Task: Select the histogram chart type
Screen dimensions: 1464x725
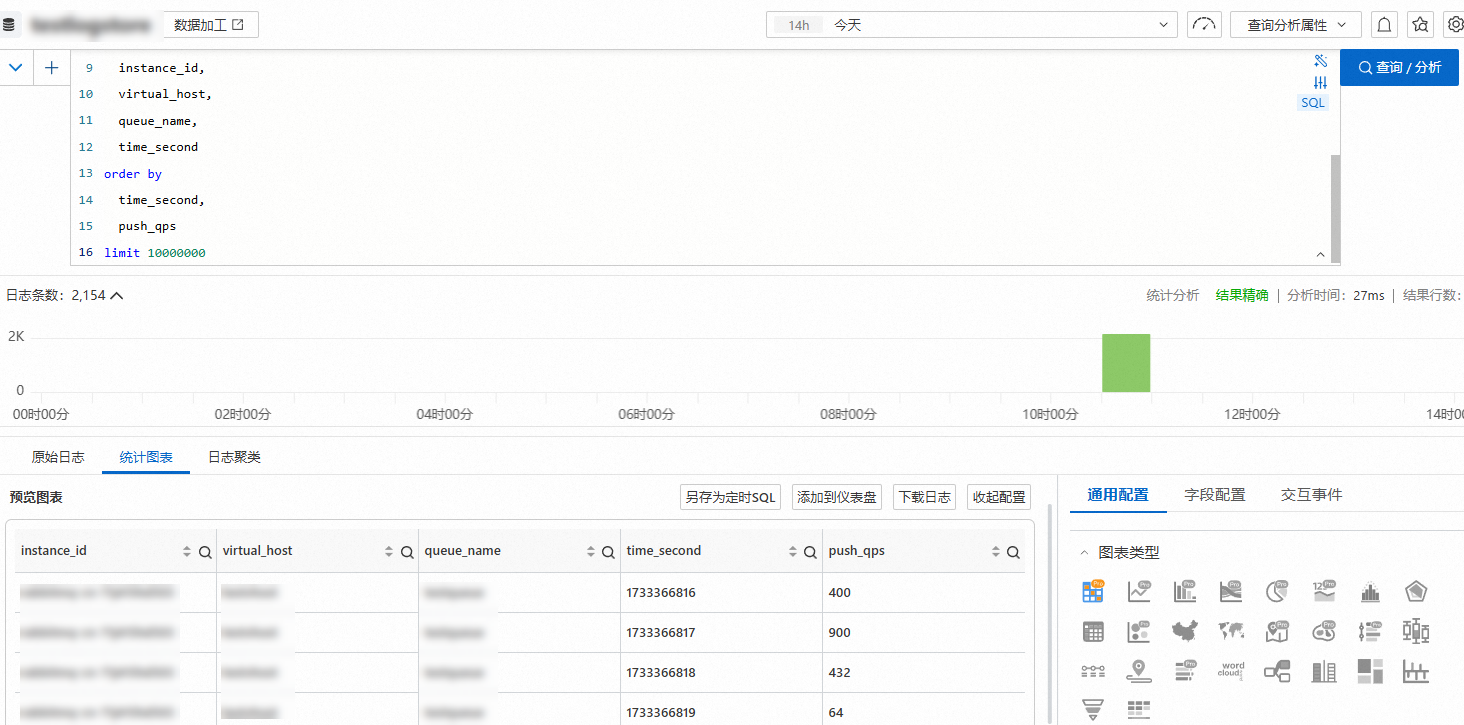Action: click(x=1370, y=591)
